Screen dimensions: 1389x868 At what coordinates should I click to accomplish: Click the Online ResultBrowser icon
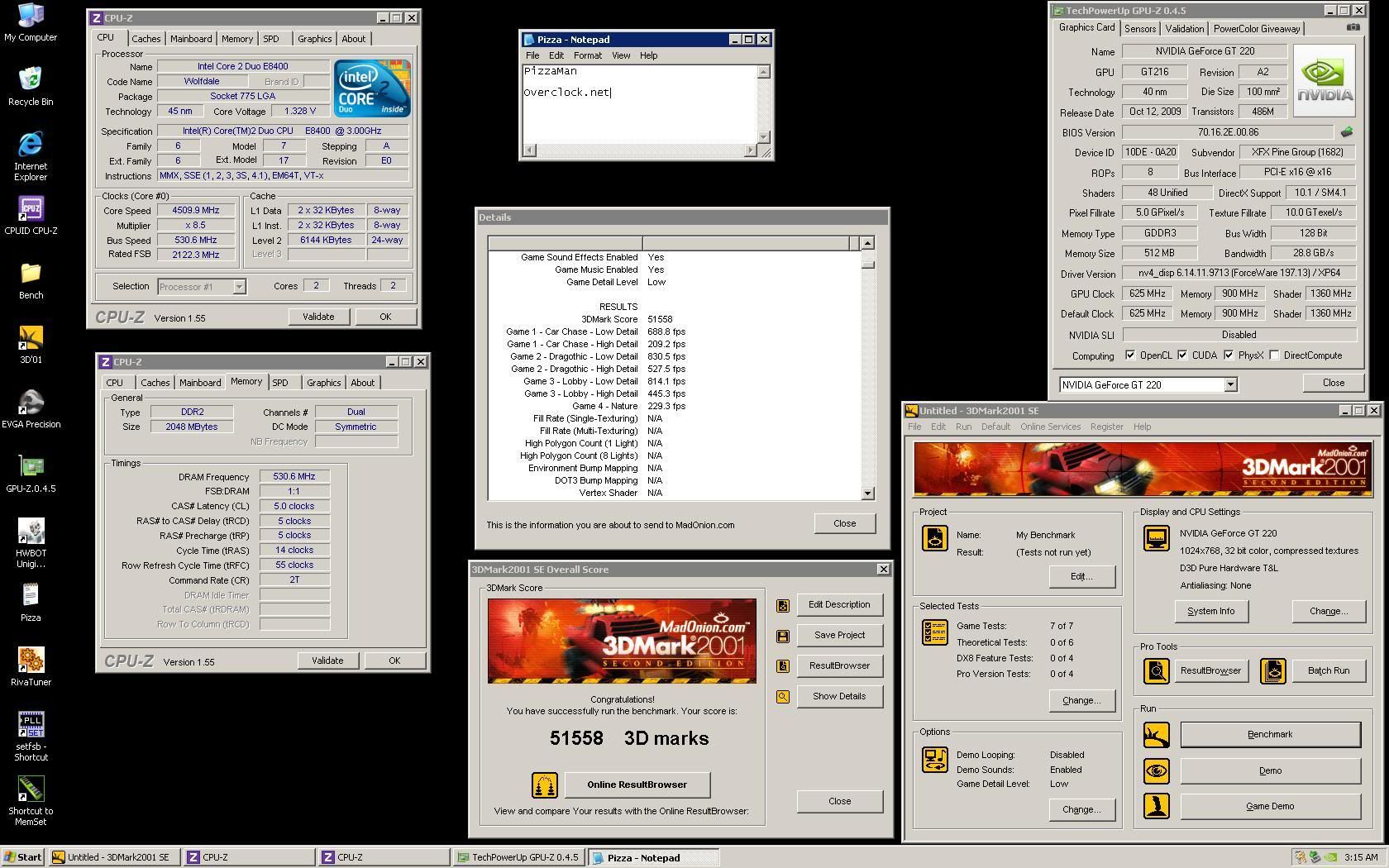pyautogui.click(x=545, y=785)
